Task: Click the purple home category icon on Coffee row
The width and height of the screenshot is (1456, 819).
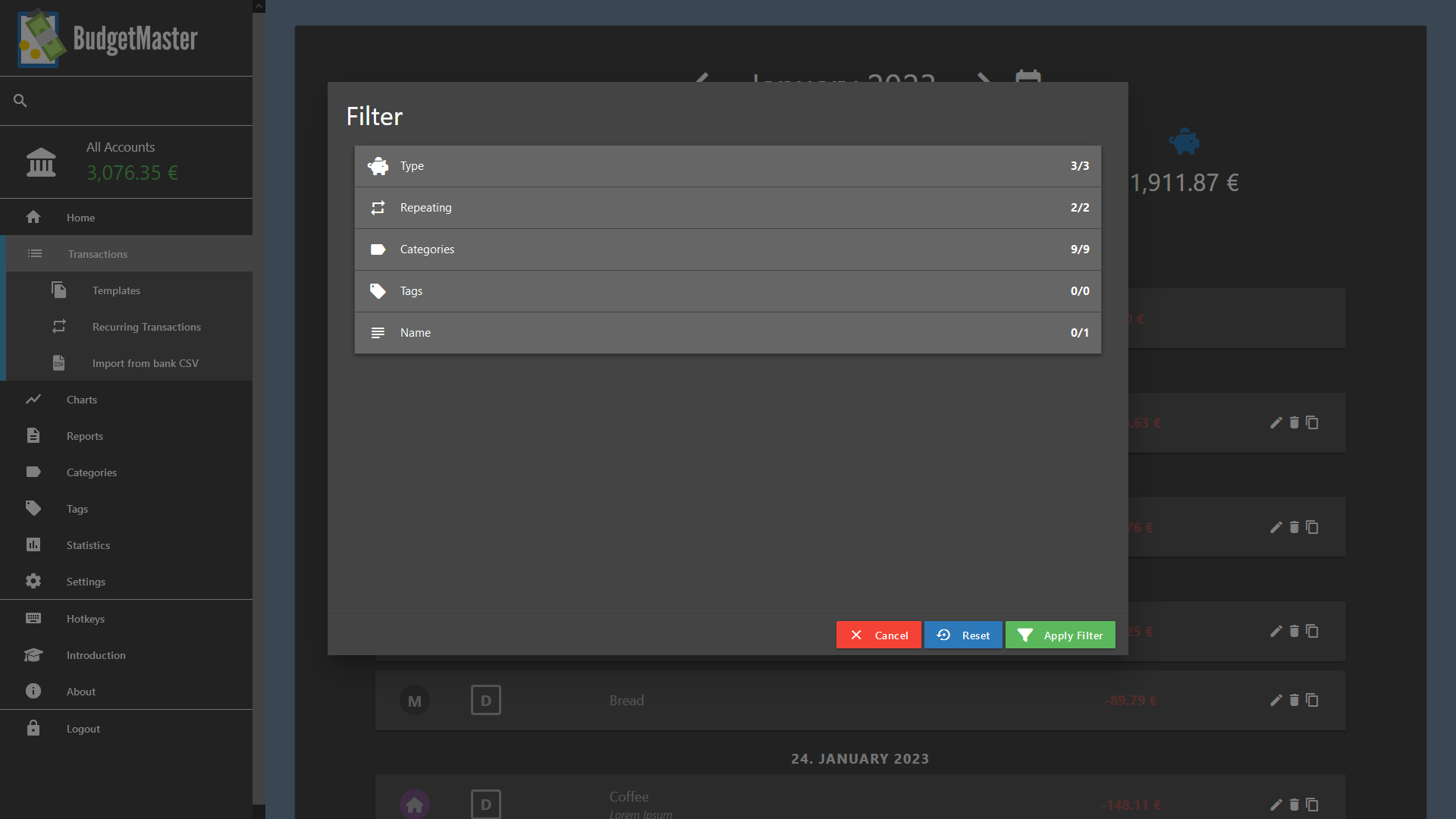Action: click(x=415, y=805)
